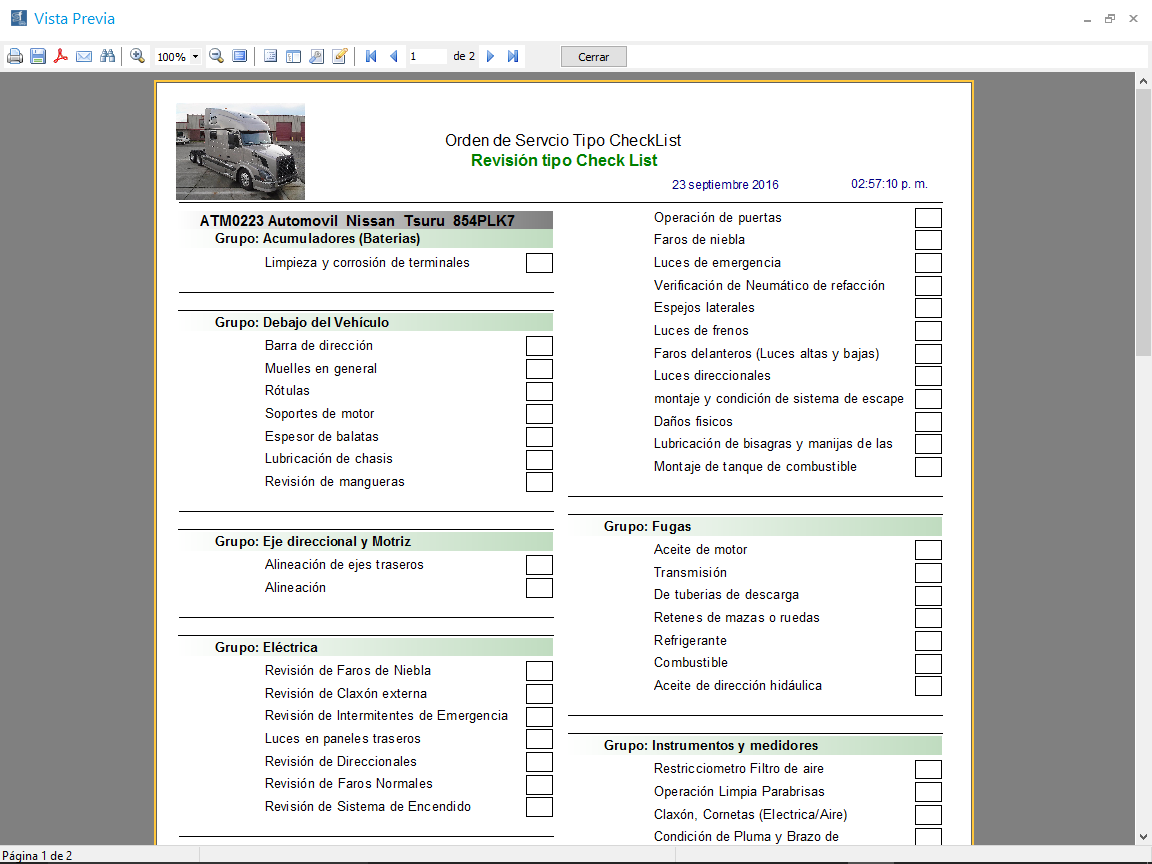Click the Cerrar button
Viewport: 1152px width, 864px height.
[593, 56]
